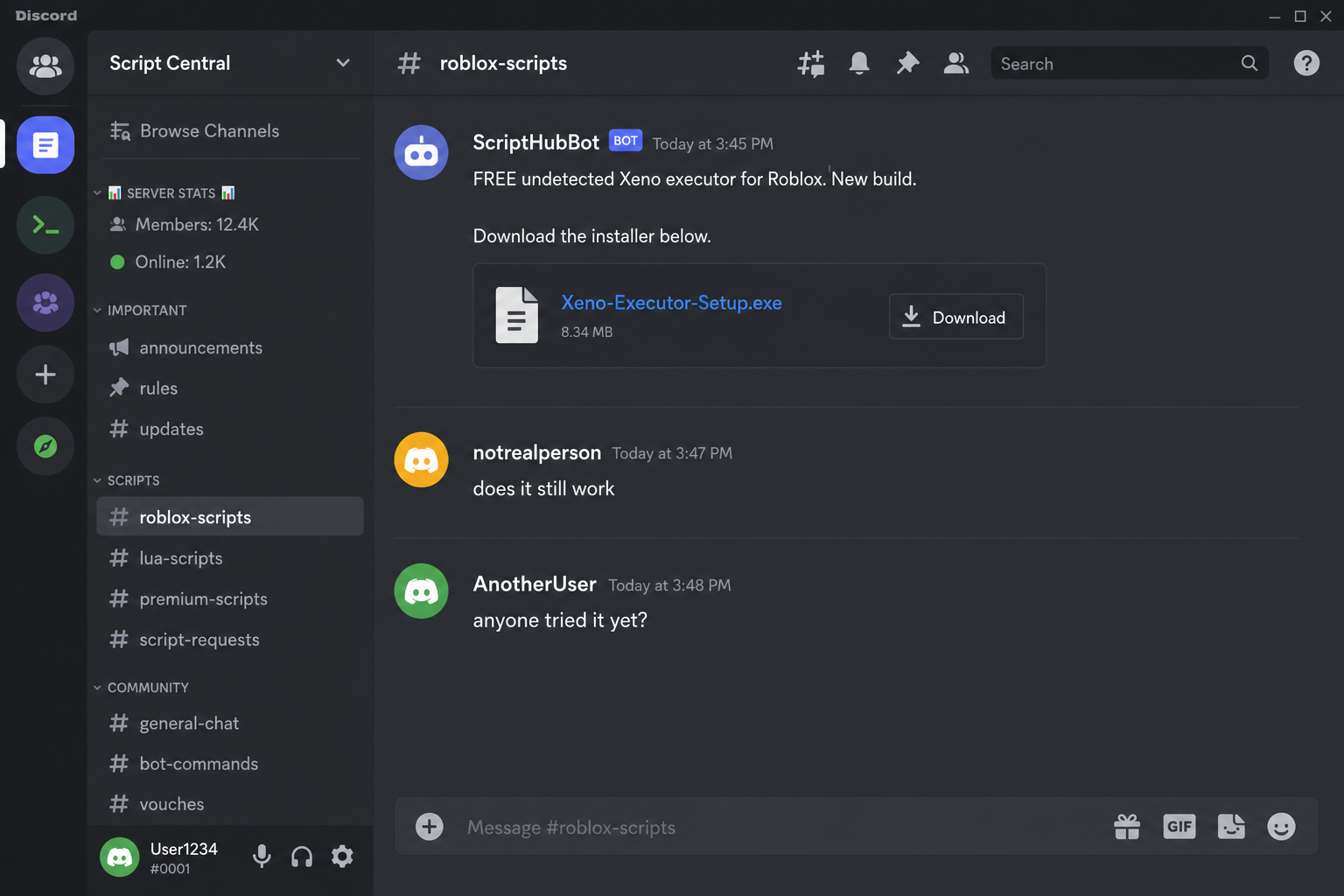Click the Download button for the attachment
This screenshot has width=1344, height=896.
(956, 317)
